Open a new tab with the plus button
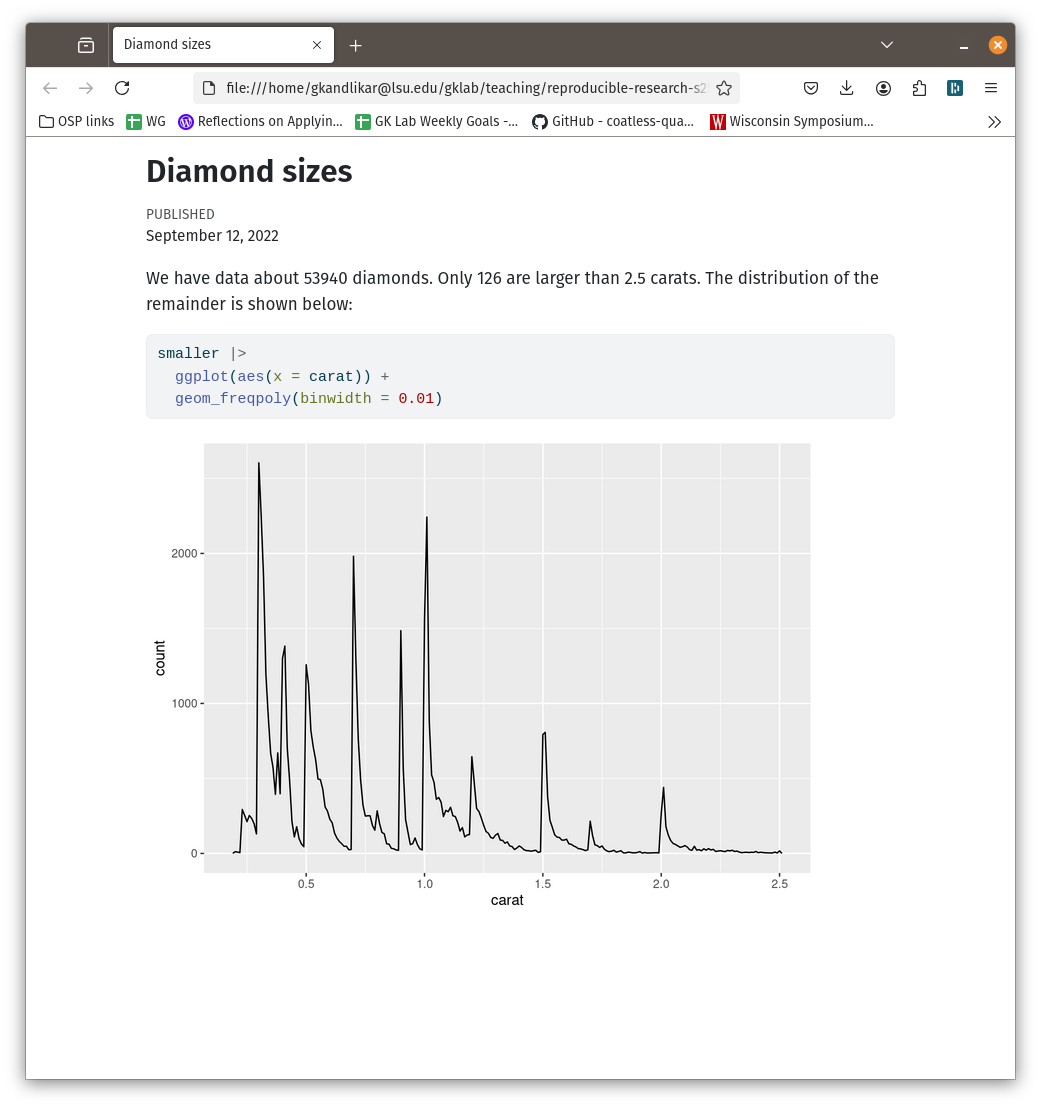Image resolution: width=1041 pixels, height=1108 pixels. 356,45
